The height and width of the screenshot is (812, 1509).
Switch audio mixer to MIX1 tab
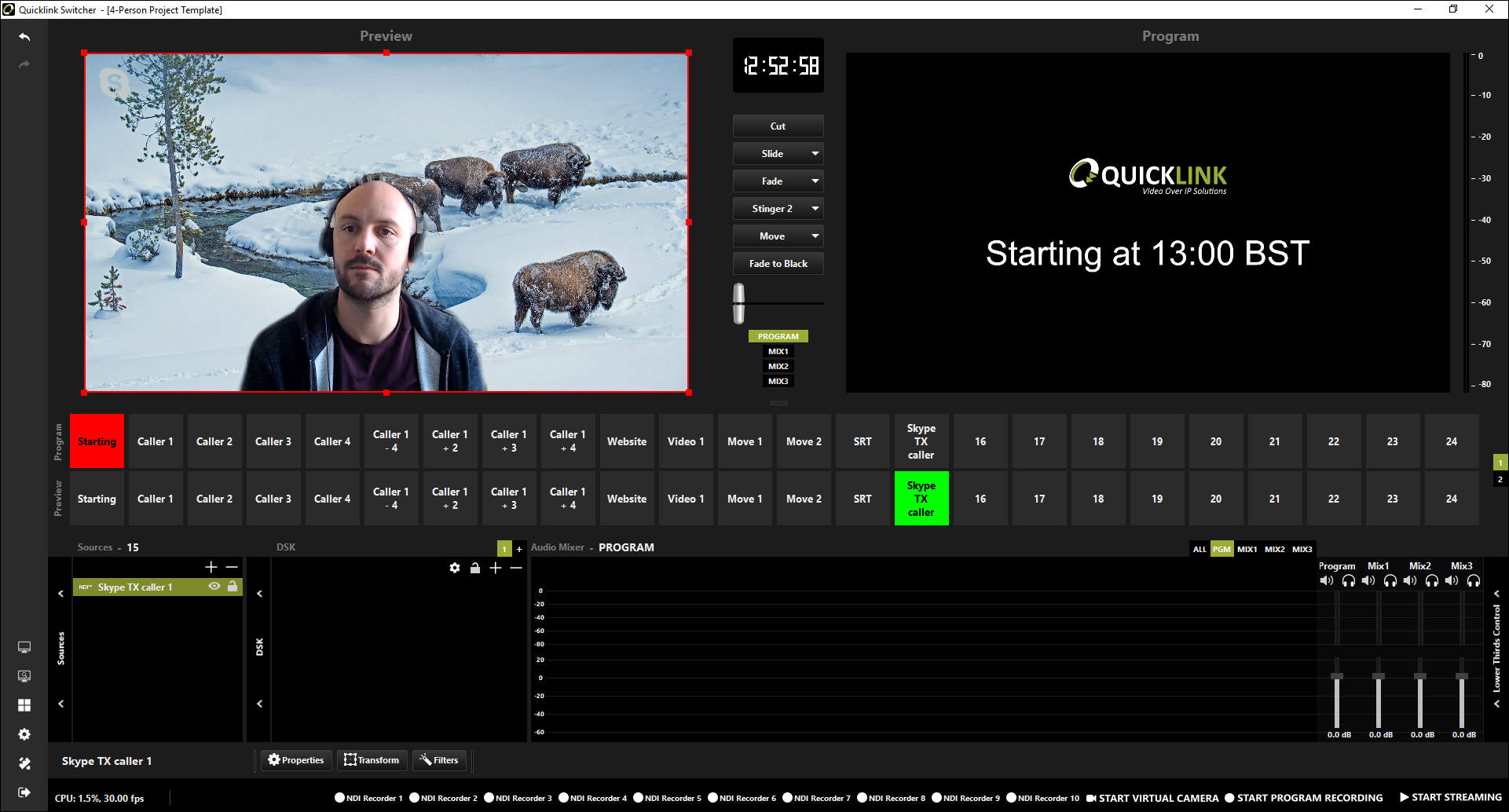tap(1247, 549)
